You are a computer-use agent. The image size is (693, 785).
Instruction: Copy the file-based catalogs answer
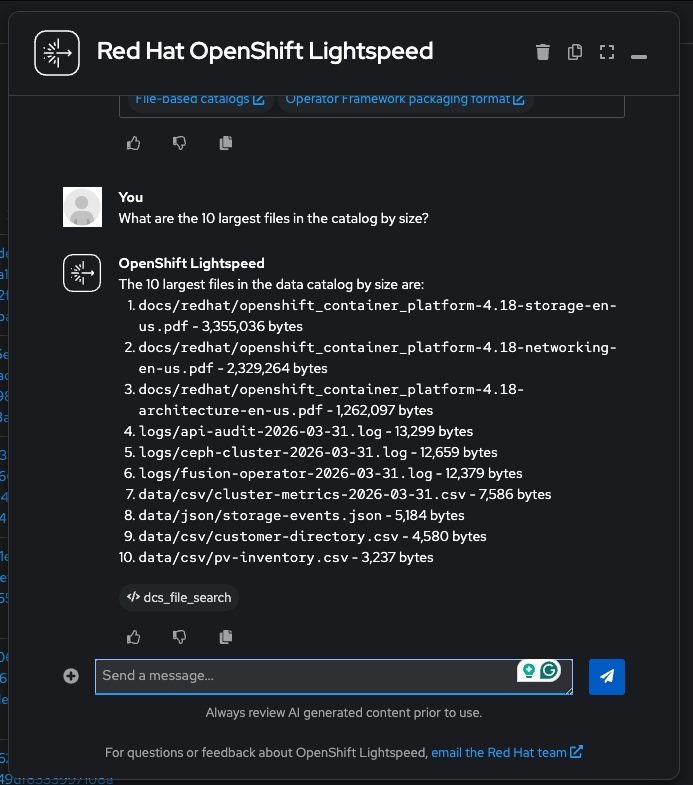click(226, 143)
